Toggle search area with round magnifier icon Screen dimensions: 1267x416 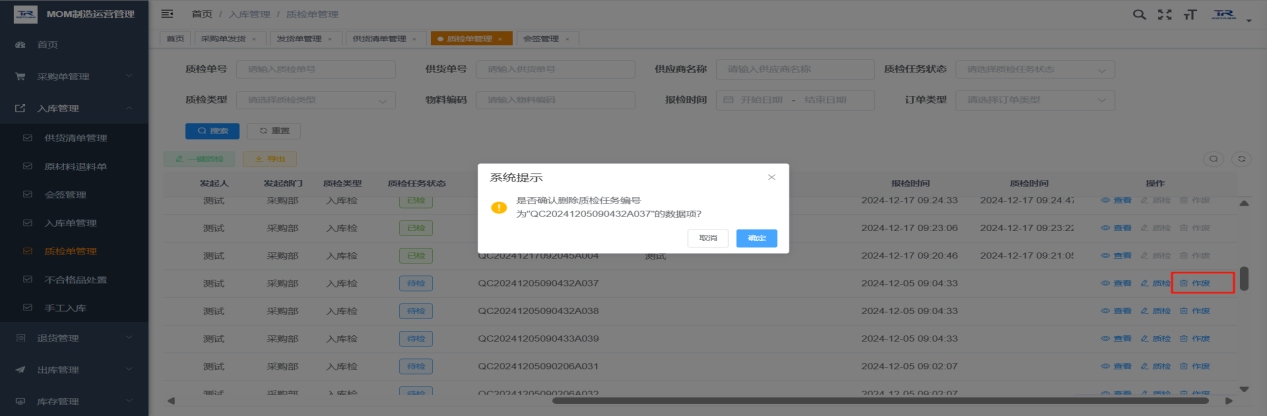1213,158
